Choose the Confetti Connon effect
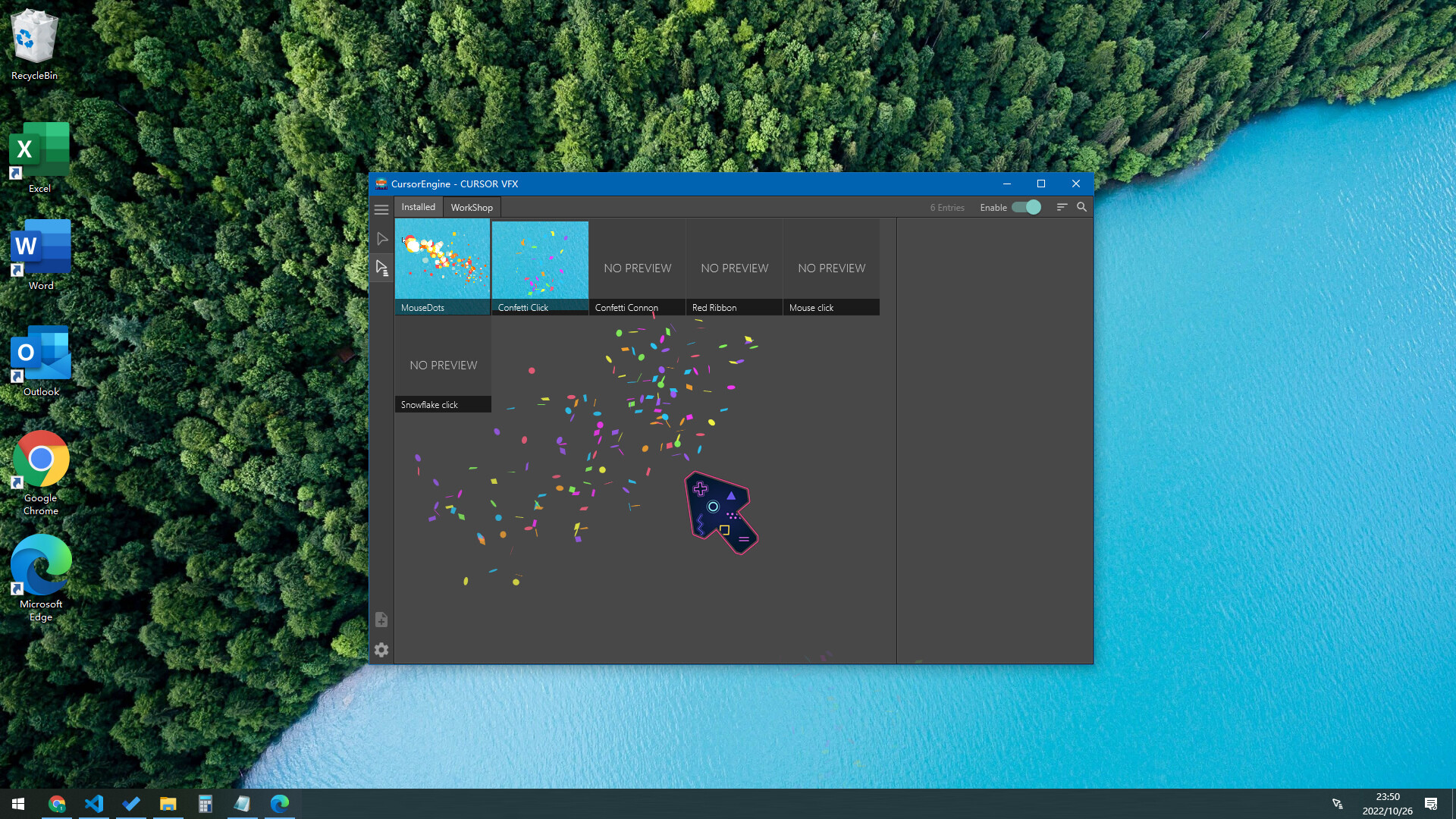The width and height of the screenshot is (1456, 819). (637, 268)
